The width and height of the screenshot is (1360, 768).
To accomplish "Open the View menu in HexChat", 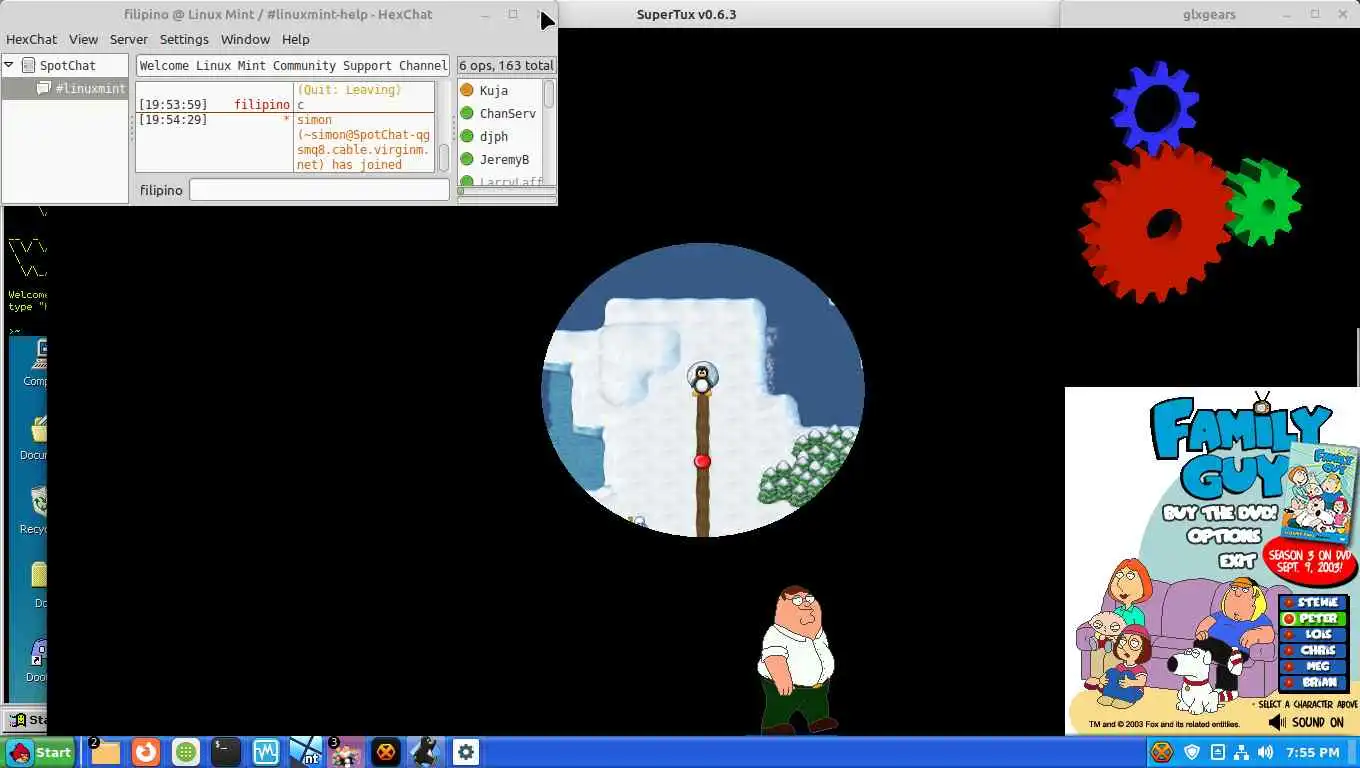I will (83, 39).
